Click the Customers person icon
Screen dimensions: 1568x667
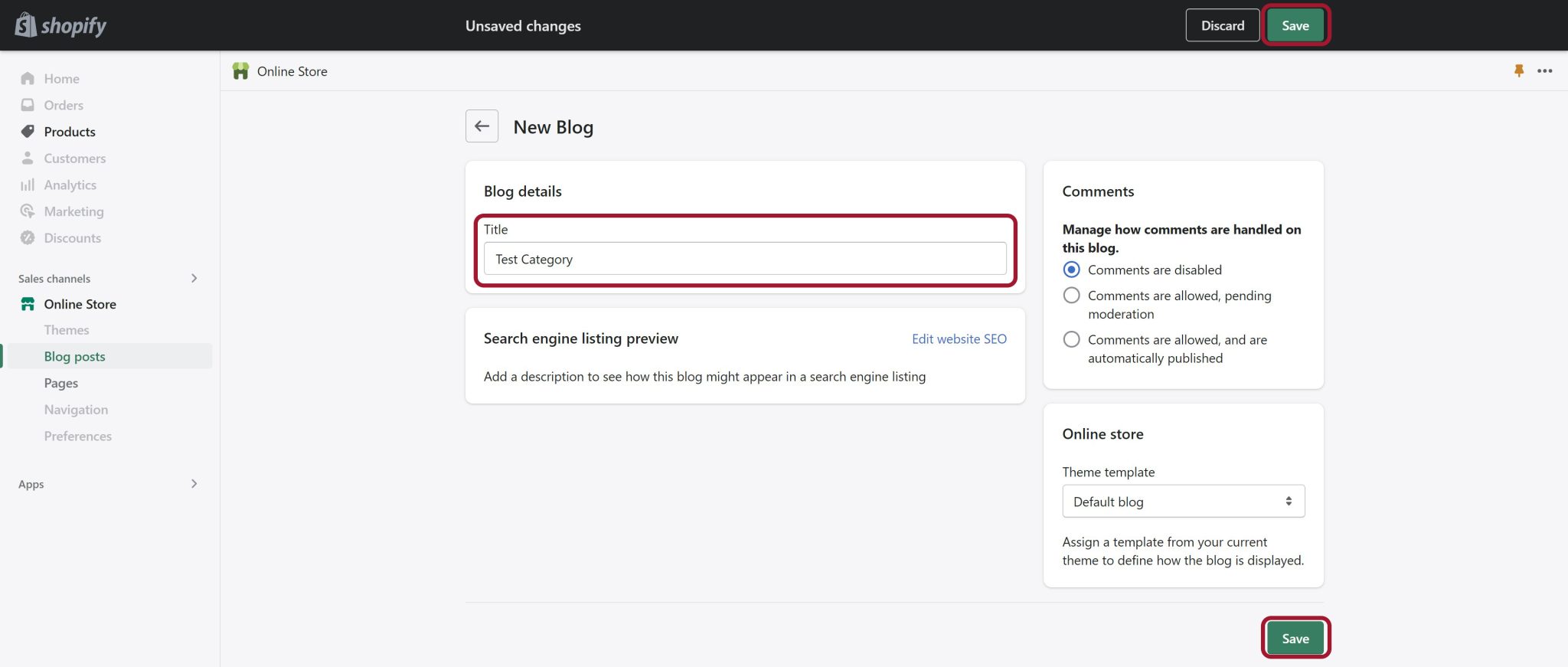[28, 158]
